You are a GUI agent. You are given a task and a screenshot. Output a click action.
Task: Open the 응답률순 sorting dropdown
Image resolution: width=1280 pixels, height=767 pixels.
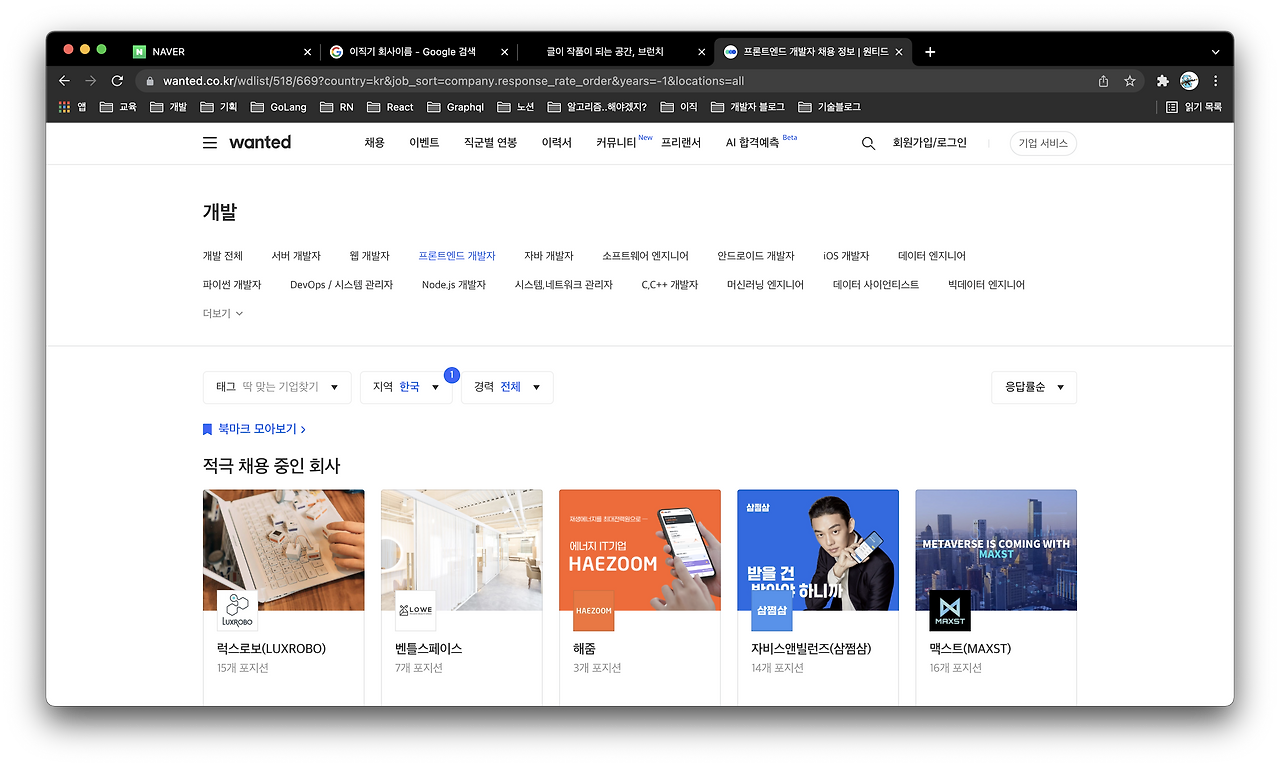1033,387
